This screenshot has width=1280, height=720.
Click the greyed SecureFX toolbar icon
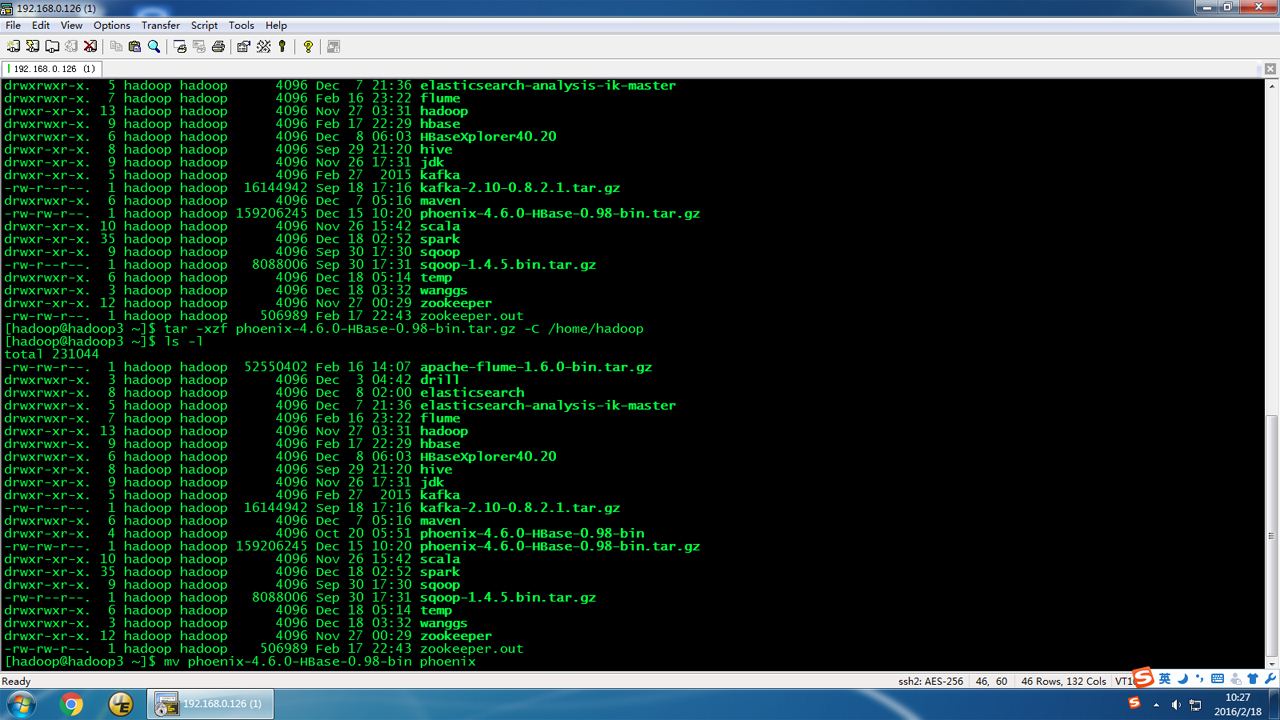[334, 46]
